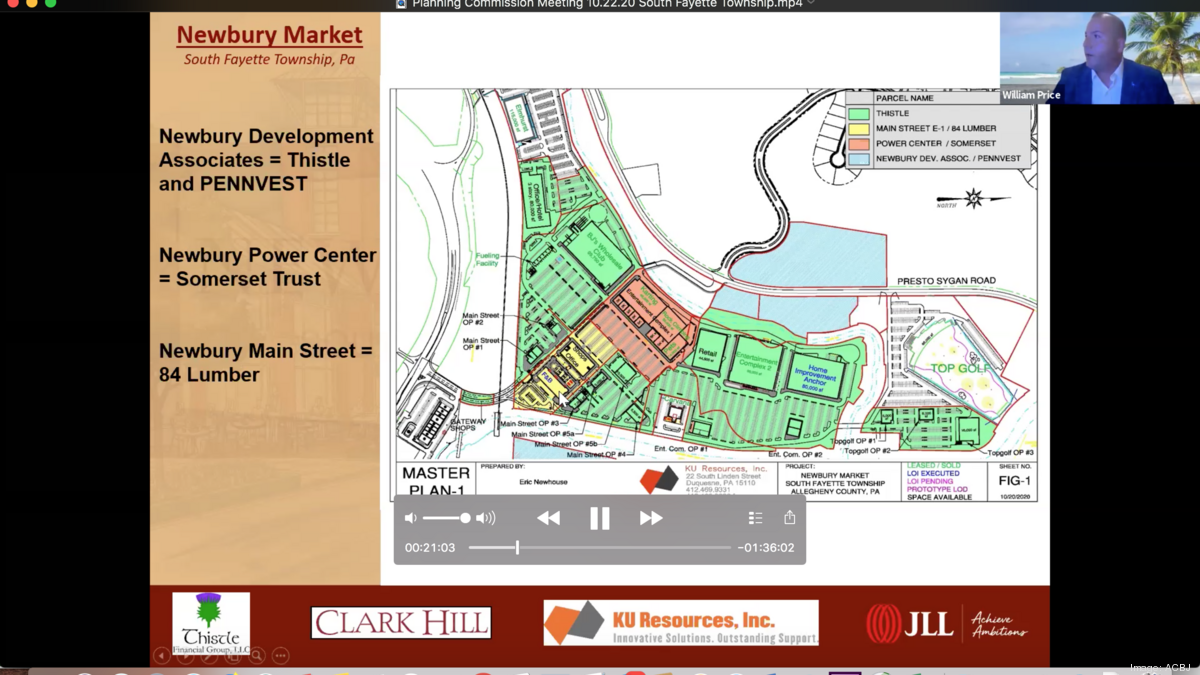Click the KU Resources, Inc. banner logo
The width and height of the screenshot is (1200, 675).
tap(681, 623)
